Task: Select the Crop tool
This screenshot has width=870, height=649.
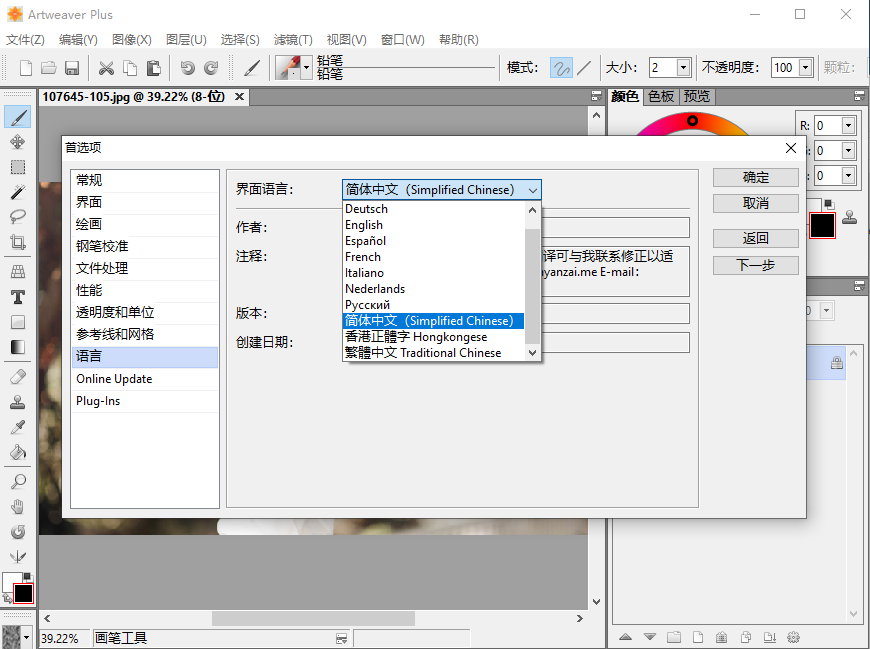Action: [x=17, y=242]
